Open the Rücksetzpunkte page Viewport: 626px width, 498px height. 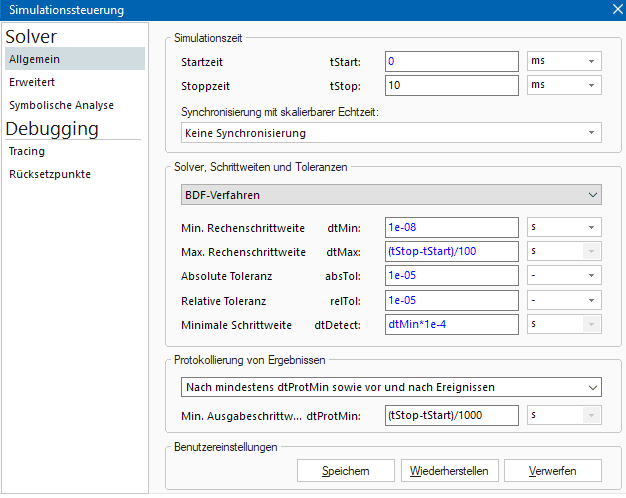pos(50,173)
